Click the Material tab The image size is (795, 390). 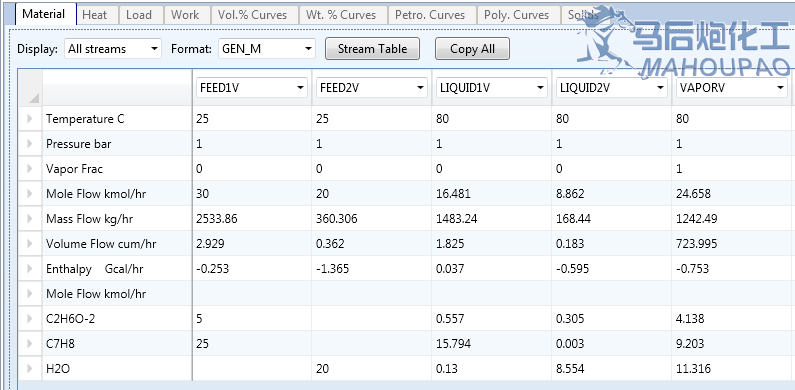point(46,14)
